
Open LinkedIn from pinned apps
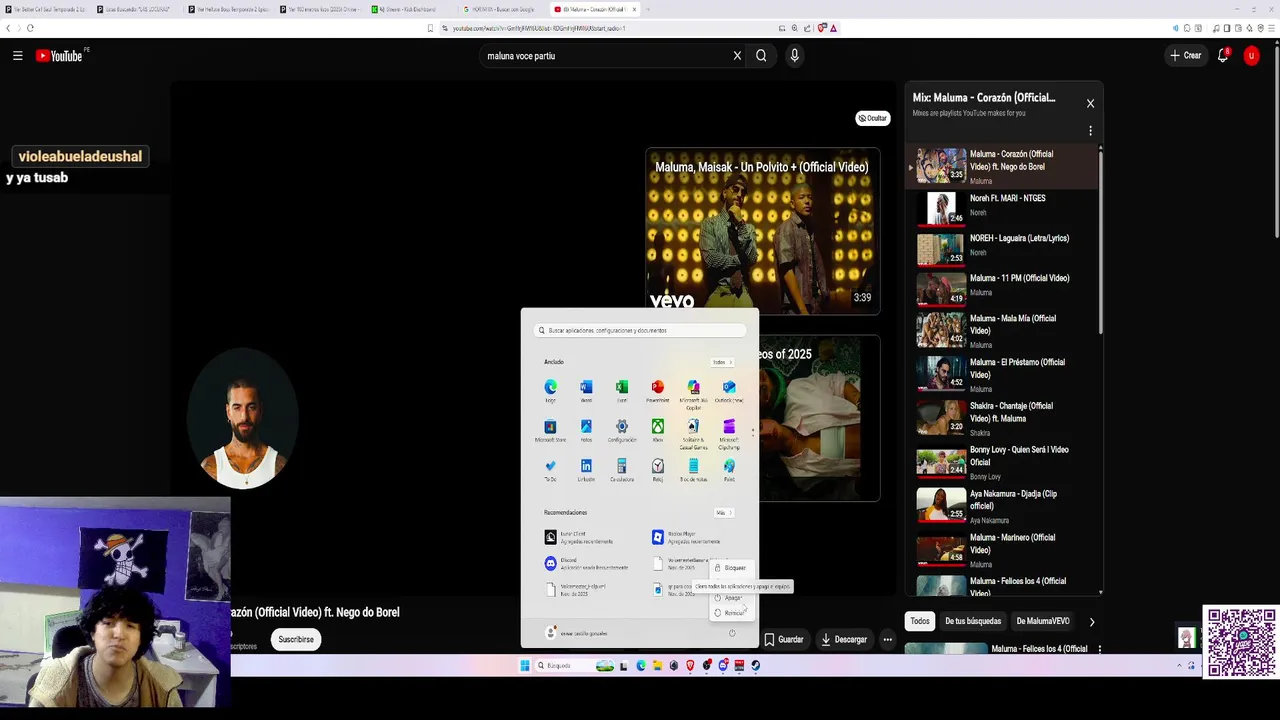coord(586,469)
